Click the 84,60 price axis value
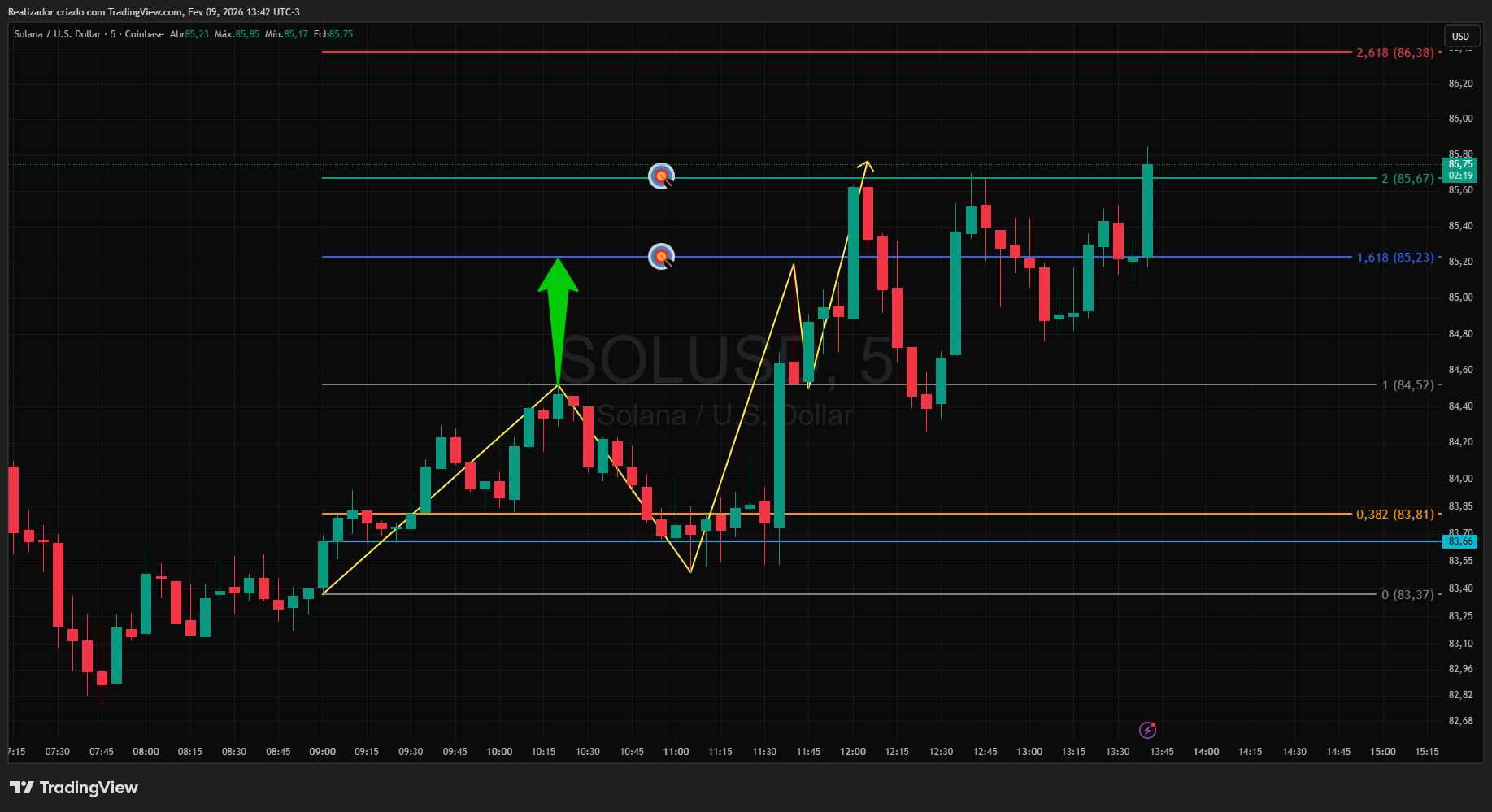This screenshot has width=1492, height=812. click(x=1461, y=370)
